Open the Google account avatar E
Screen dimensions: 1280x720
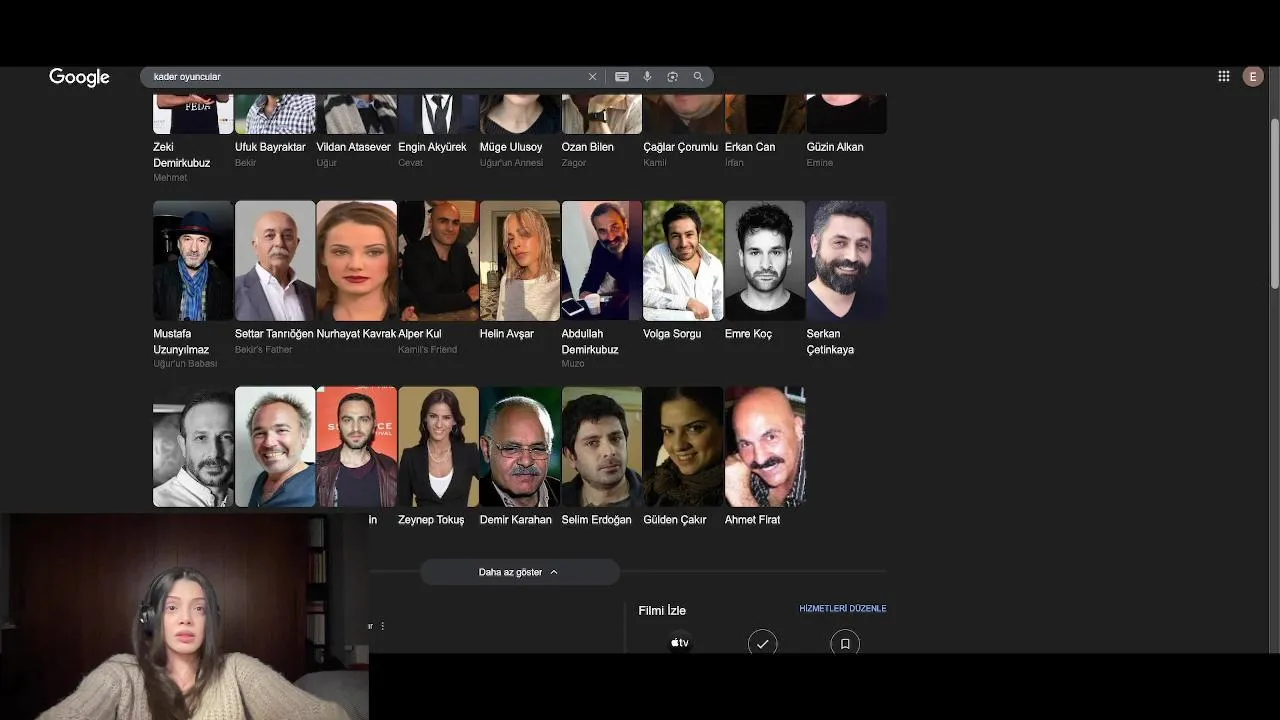tap(1253, 76)
